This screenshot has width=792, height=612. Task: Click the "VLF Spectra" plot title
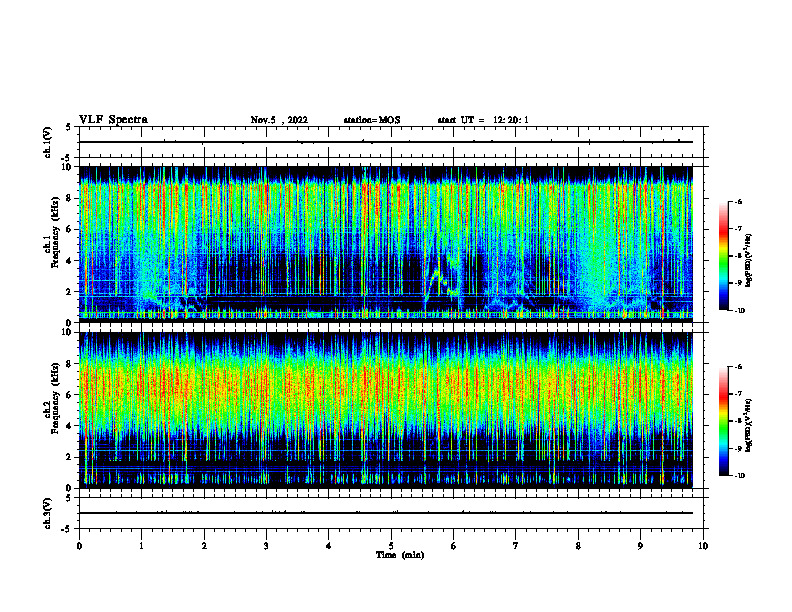[x=113, y=120]
